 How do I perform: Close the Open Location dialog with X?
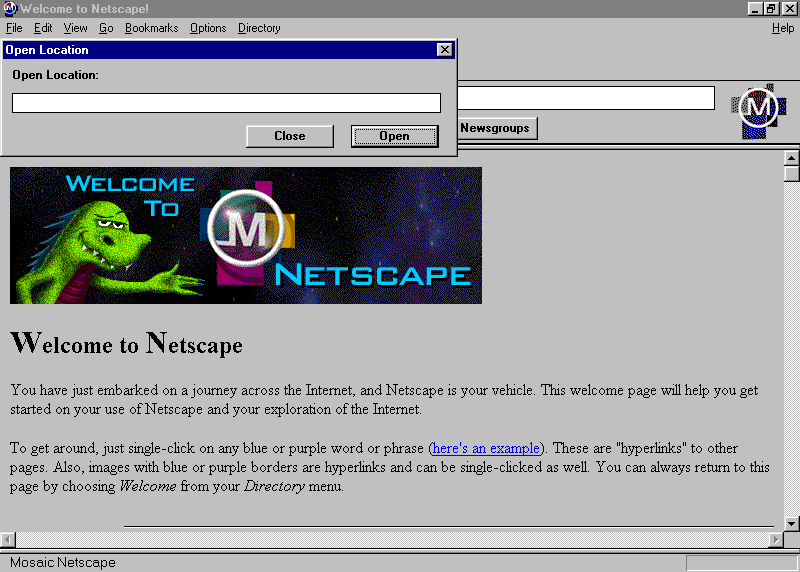(445, 49)
